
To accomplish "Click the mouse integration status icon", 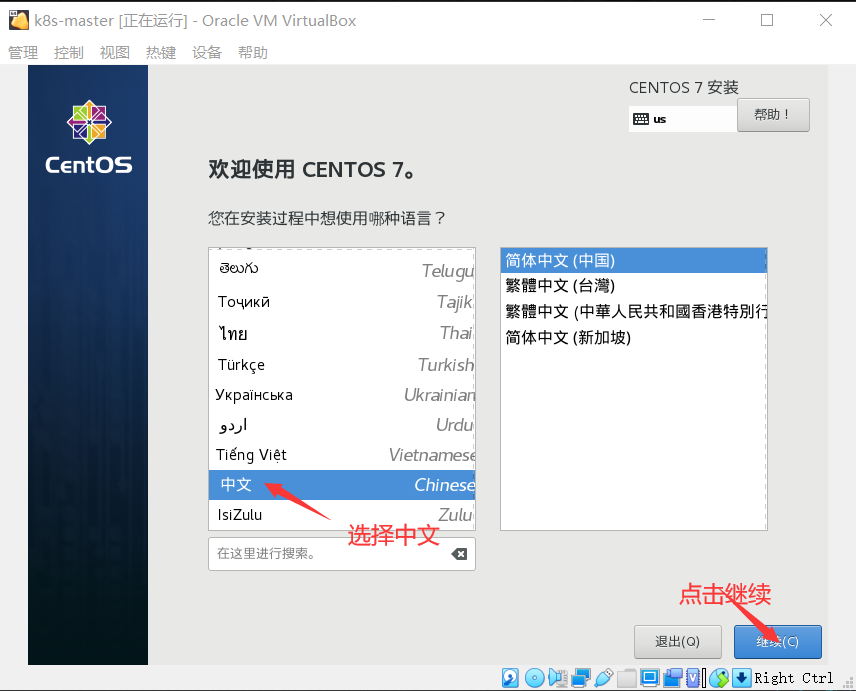I will tap(718, 677).
